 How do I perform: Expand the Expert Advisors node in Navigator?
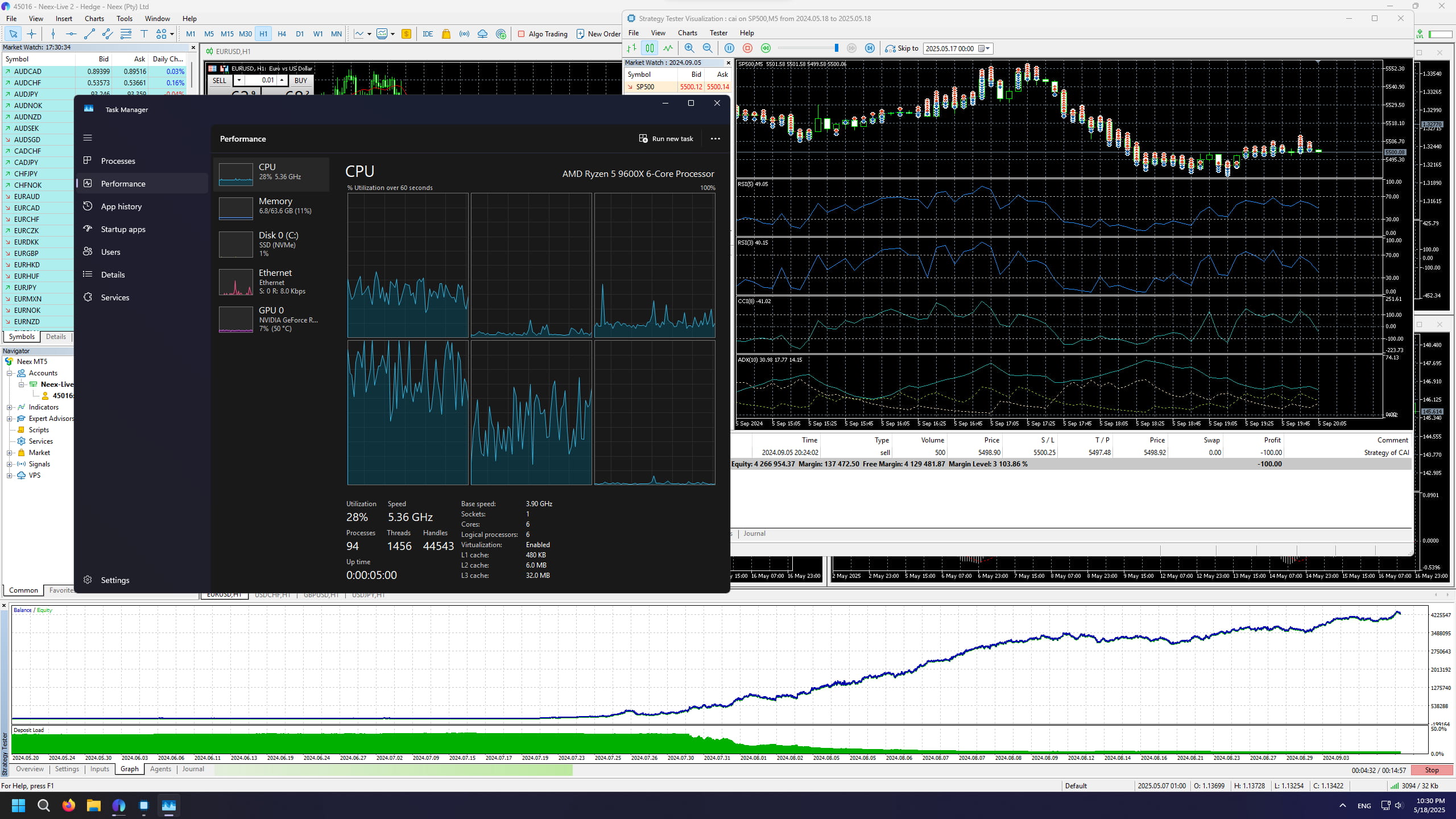pyautogui.click(x=9, y=419)
